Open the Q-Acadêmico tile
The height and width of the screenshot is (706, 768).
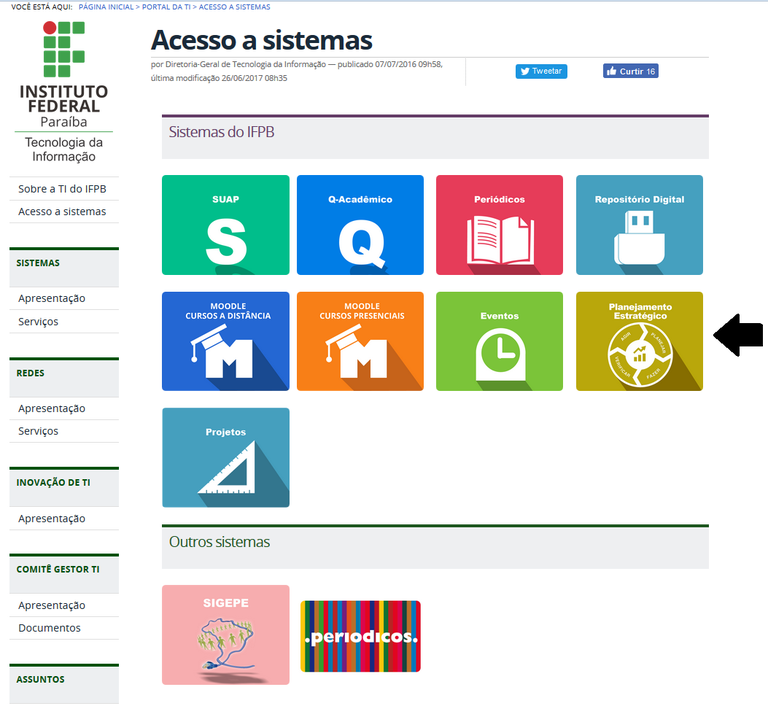click(360, 225)
